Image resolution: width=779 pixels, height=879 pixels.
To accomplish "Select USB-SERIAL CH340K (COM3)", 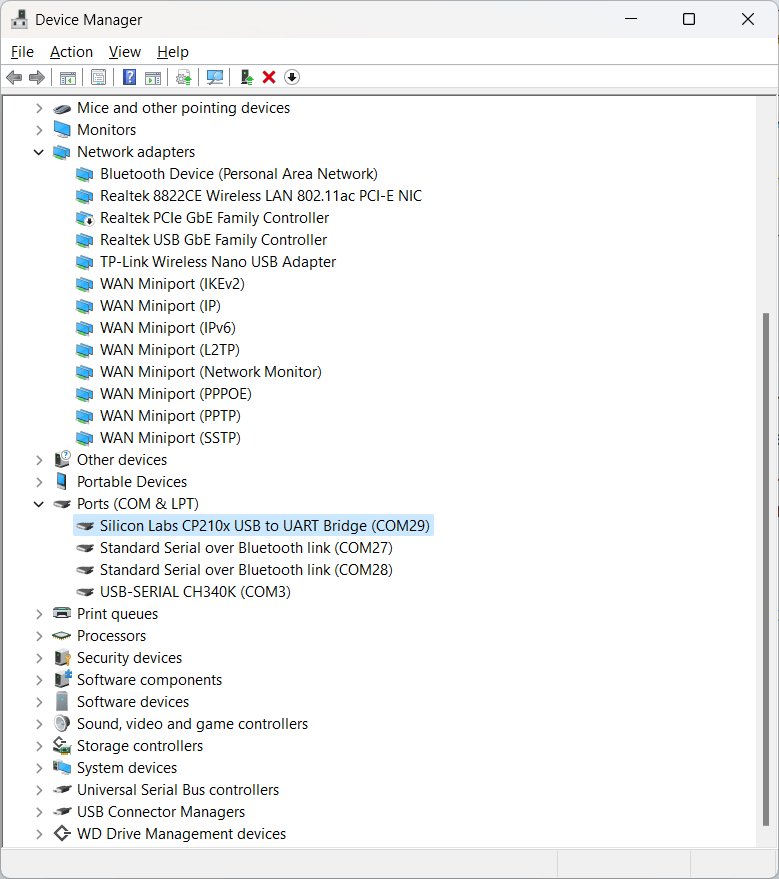I will (195, 592).
